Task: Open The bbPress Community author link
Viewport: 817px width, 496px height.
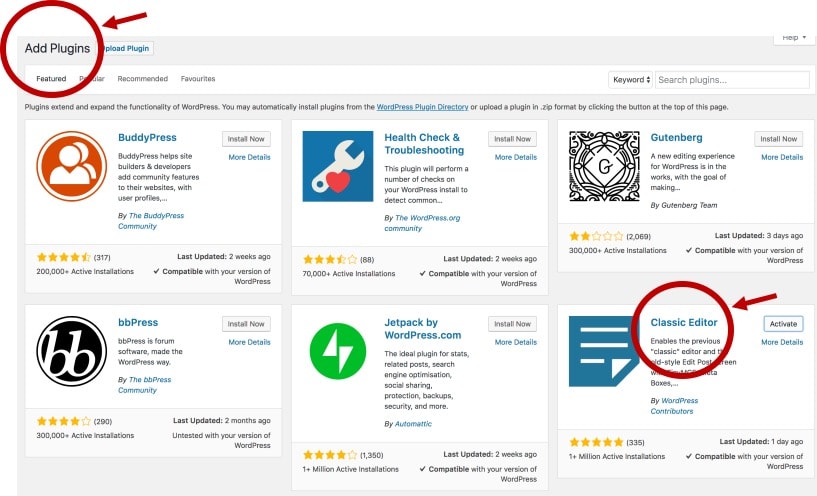Action: pyautogui.click(x=144, y=385)
